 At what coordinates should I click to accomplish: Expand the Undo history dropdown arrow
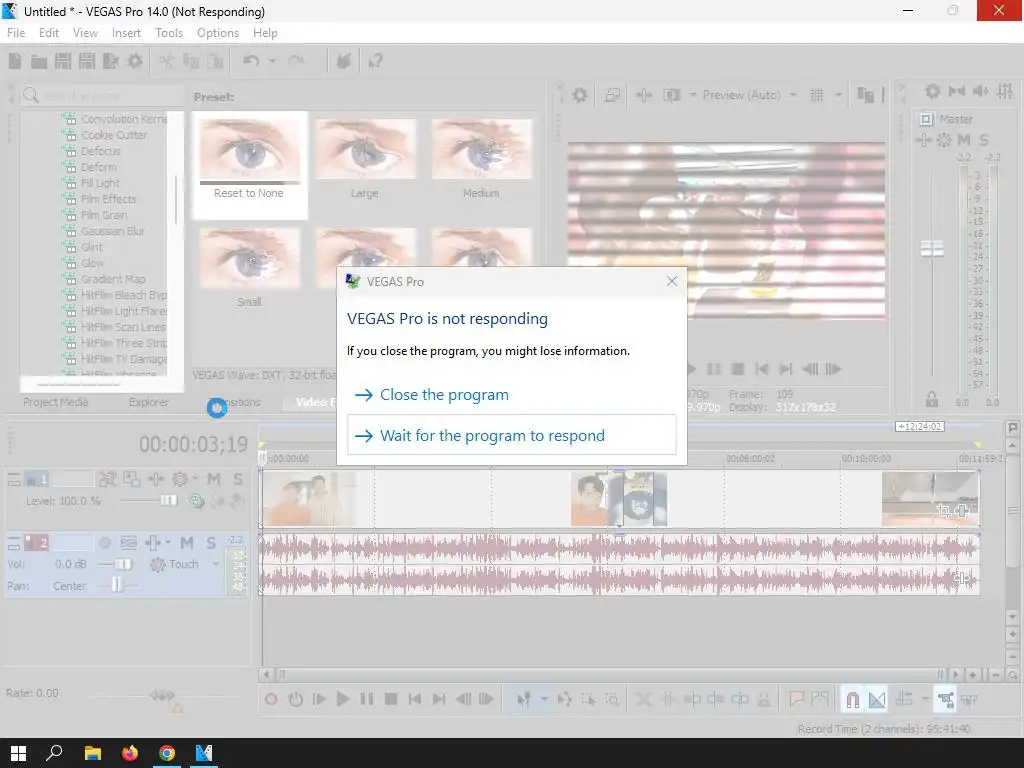[272, 61]
